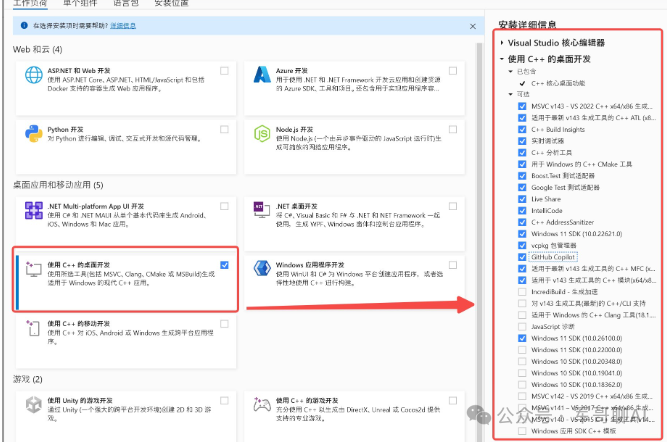The width and height of the screenshot is (667, 442).
Task: Check Windows 10 SDK (10.0.20348.0)
Action: [x=522, y=361]
